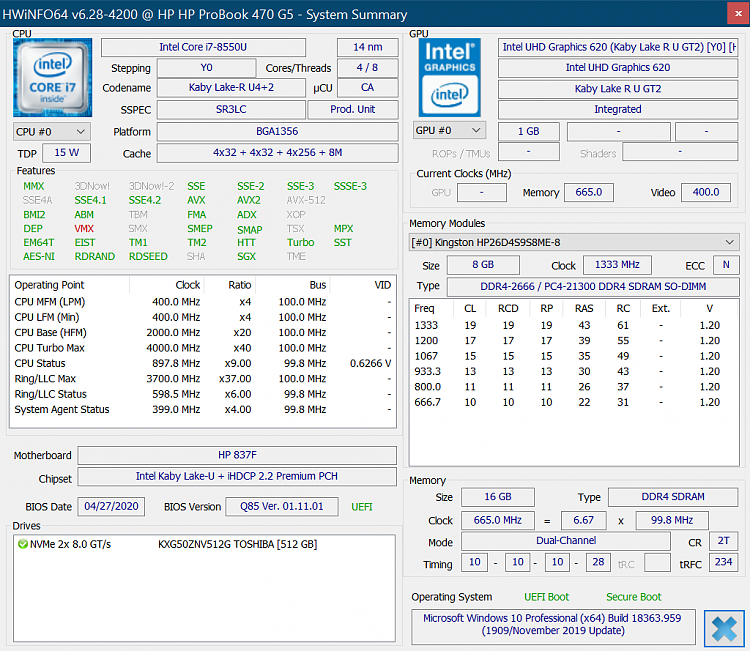Viewport: 750px width, 651px height.
Task: Click the green UEFI label beside BIOS Version
Action: point(362,507)
